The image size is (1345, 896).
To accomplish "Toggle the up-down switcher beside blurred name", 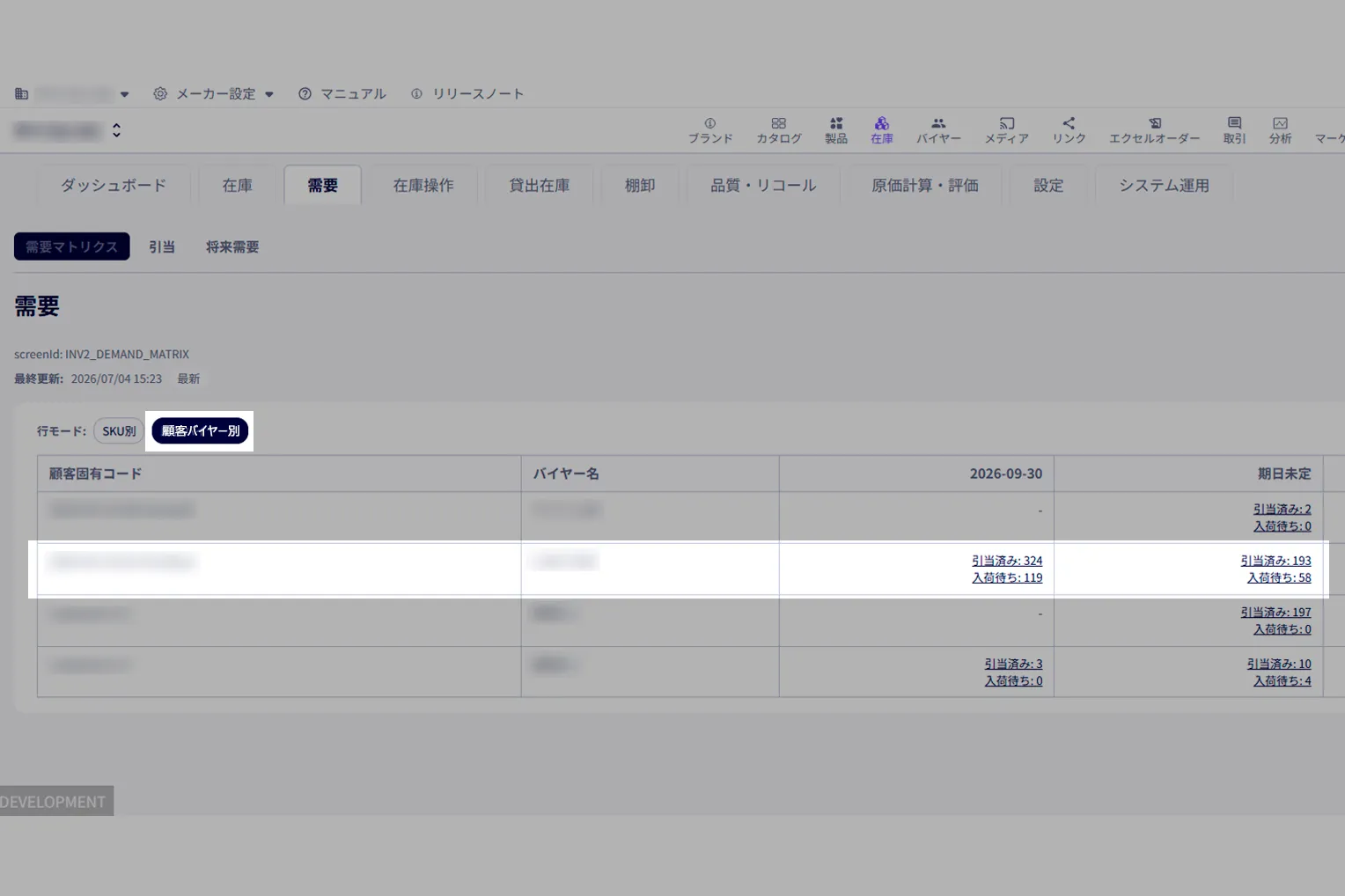I will pyautogui.click(x=116, y=130).
